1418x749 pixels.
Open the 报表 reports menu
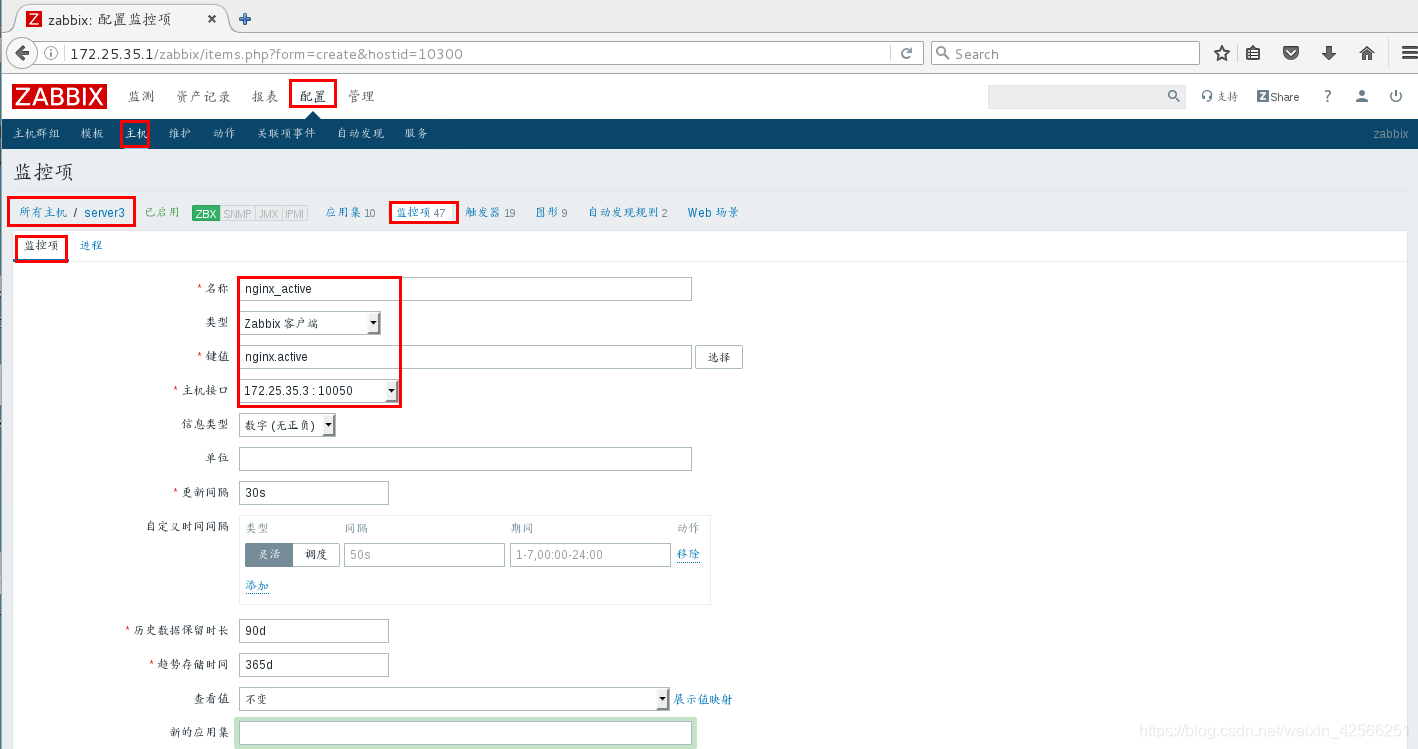tap(265, 96)
